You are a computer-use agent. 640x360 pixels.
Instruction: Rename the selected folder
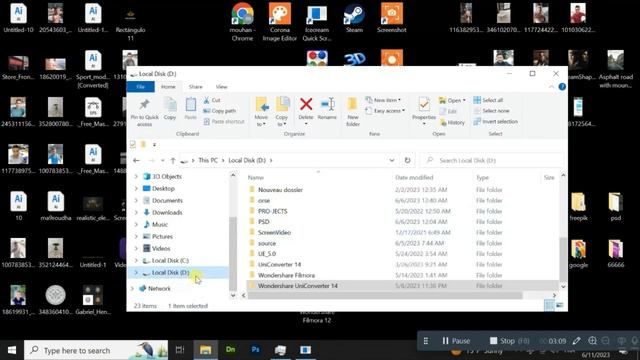click(x=327, y=109)
